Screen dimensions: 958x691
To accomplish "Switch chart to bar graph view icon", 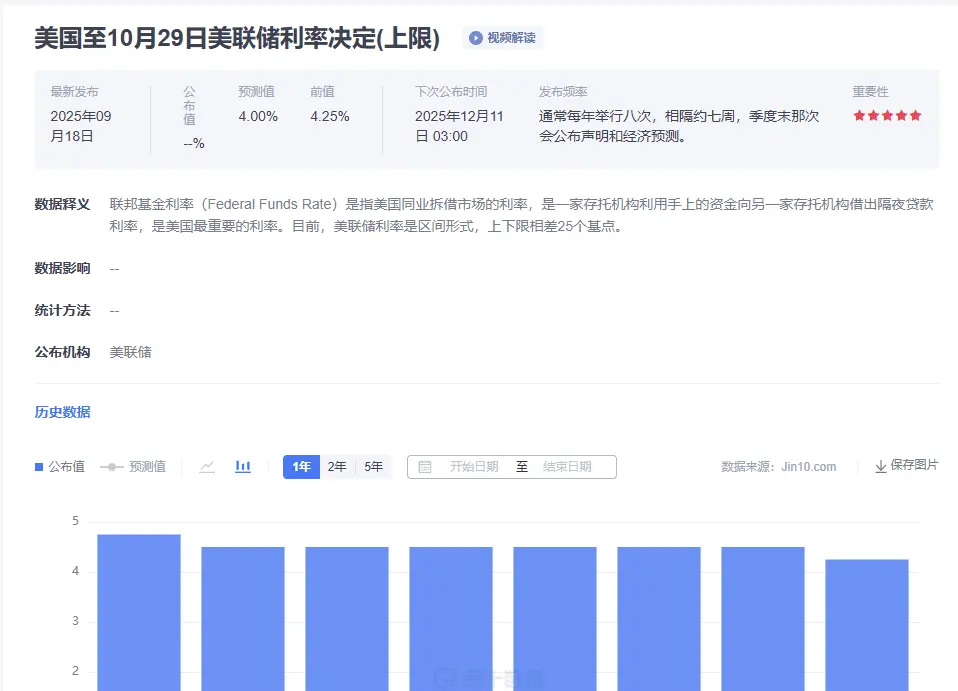I will (x=243, y=467).
